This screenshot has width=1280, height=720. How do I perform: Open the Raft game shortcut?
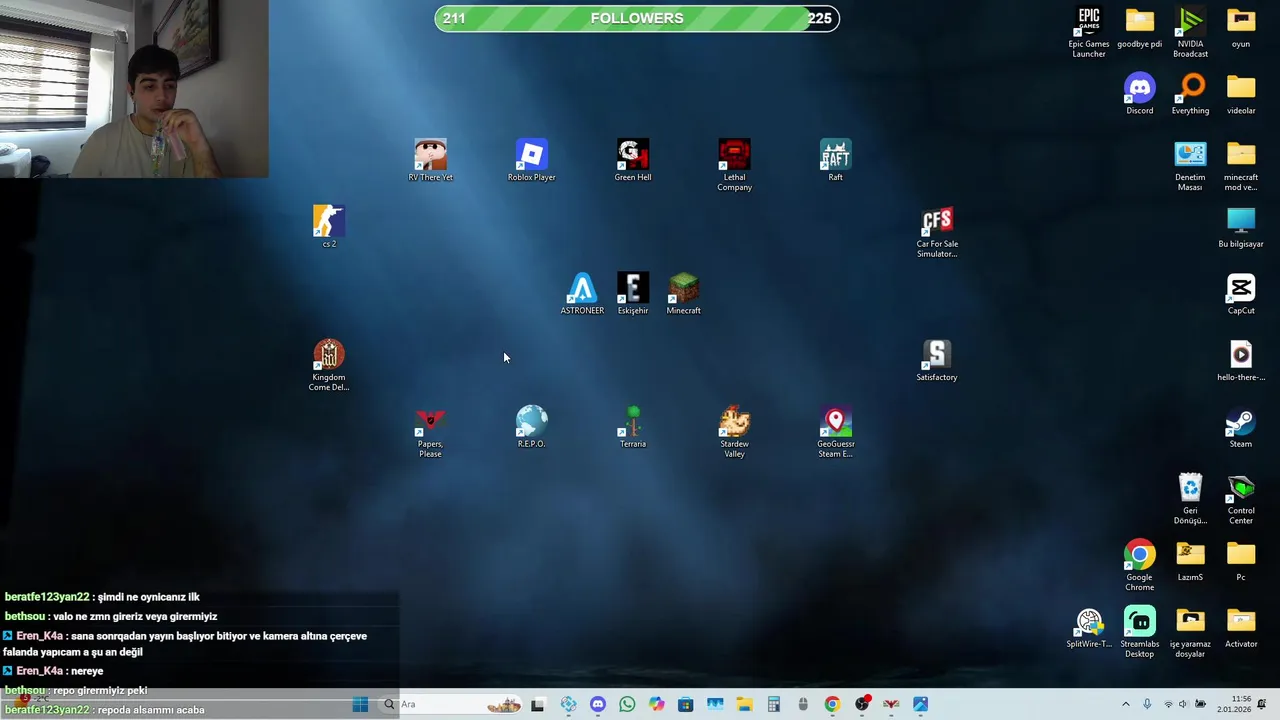(835, 161)
